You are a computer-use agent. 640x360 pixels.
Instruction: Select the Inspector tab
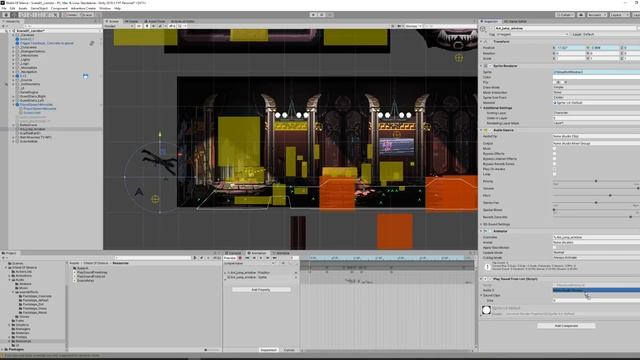pyautogui.click(x=489, y=21)
